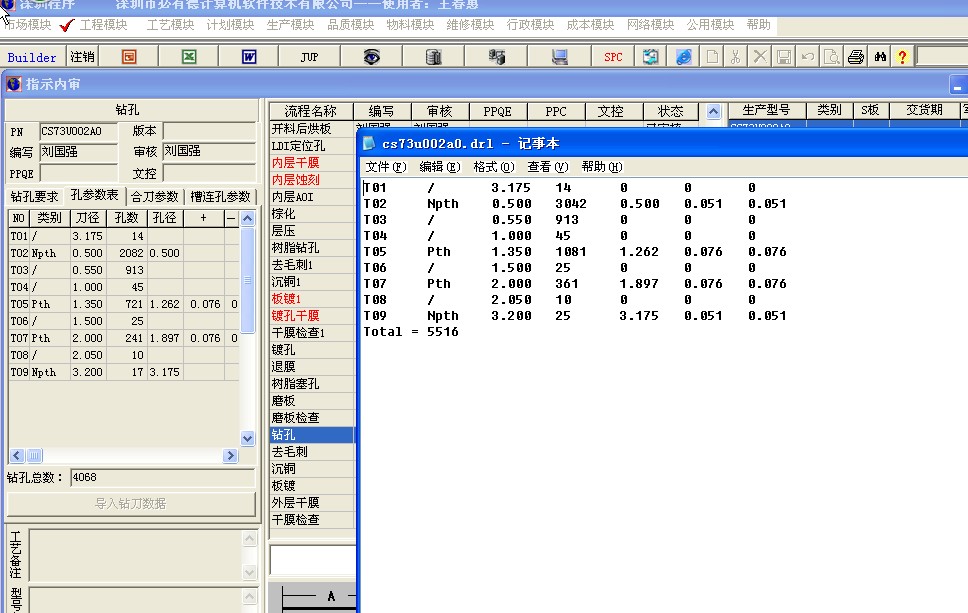This screenshot has height=613, width=968.
Task: Open Notepad 格式(O) menu
Action: click(x=494, y=167)
